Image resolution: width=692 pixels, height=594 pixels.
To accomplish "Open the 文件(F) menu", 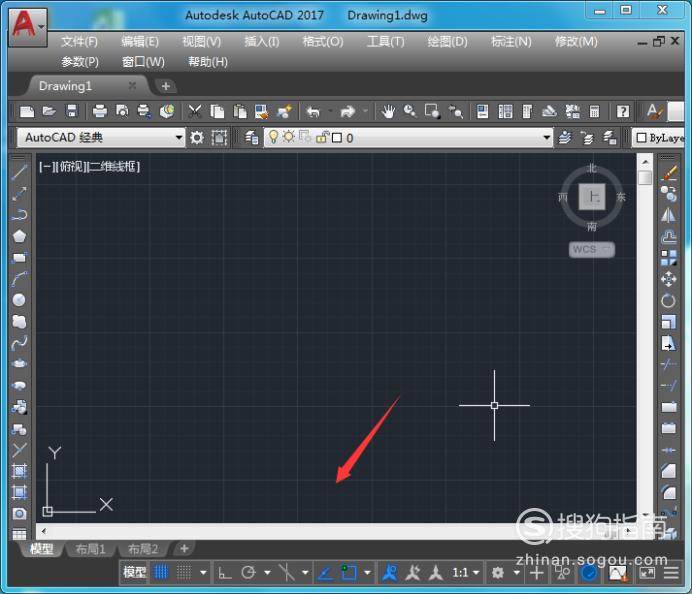I will pos(79,42).
